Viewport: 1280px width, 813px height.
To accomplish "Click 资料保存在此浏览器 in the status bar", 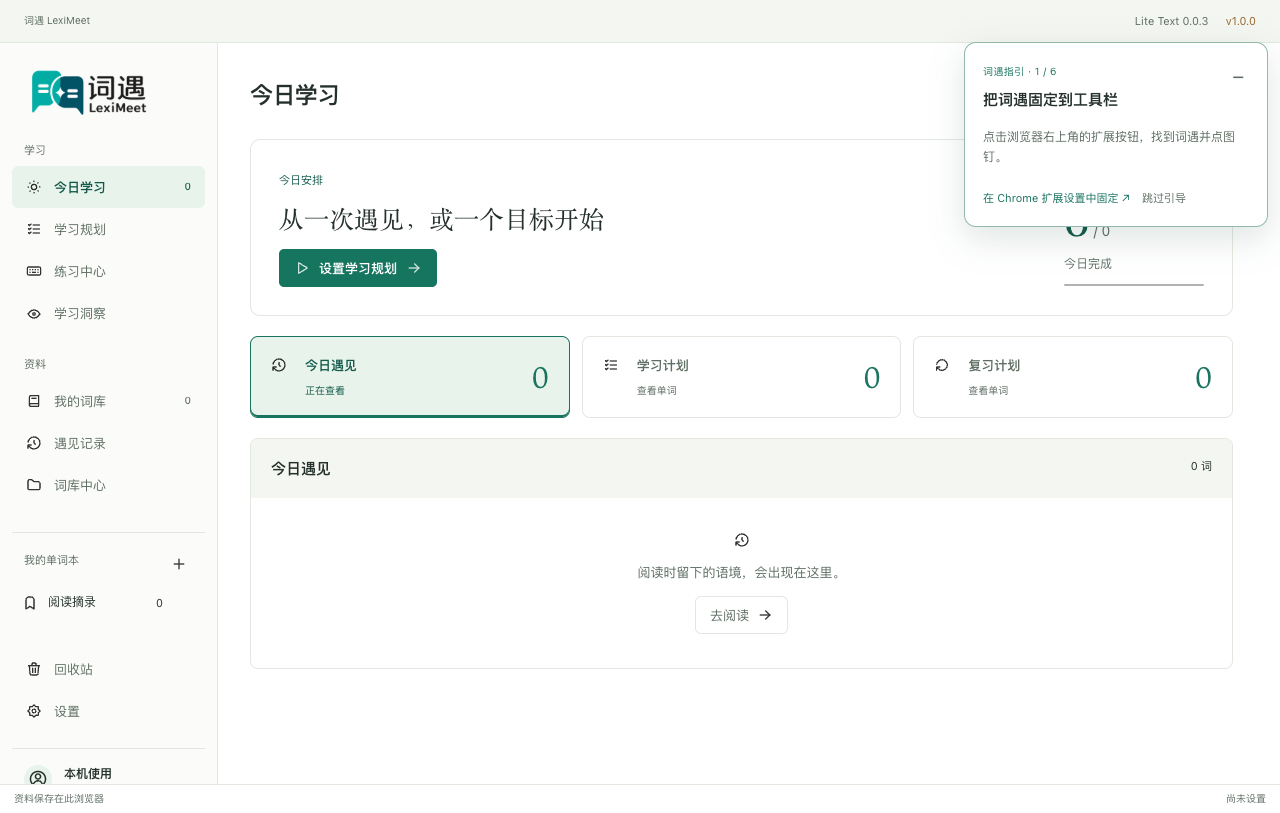I will pos(59,799).
